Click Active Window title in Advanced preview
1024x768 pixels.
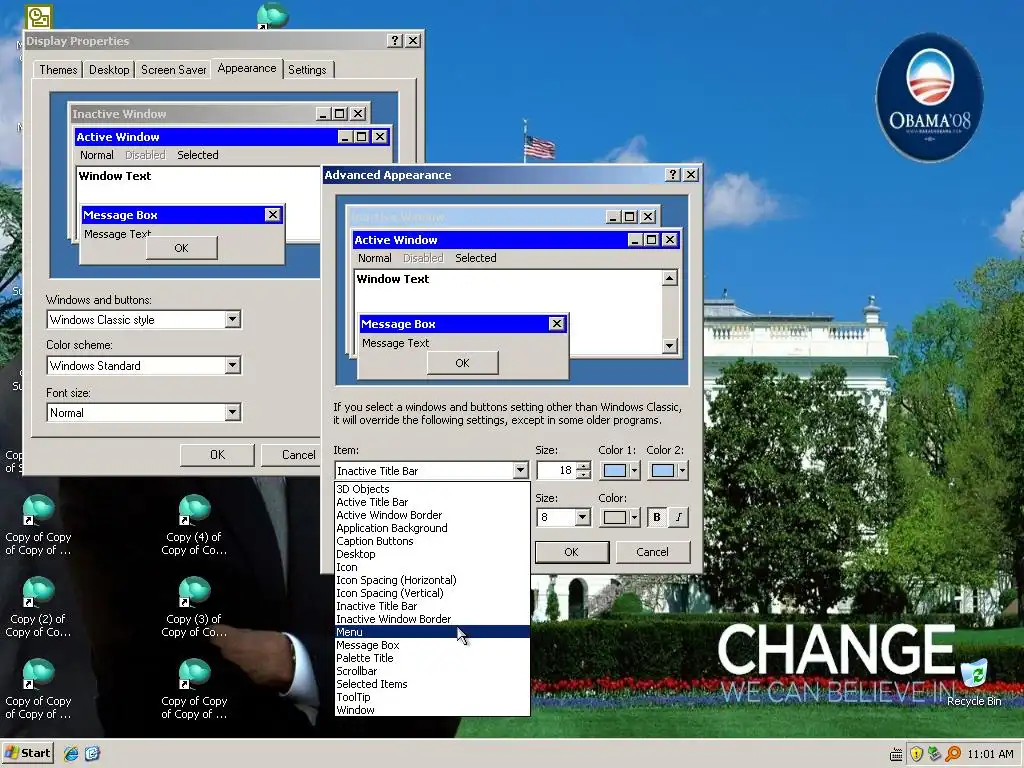point(396,240)
